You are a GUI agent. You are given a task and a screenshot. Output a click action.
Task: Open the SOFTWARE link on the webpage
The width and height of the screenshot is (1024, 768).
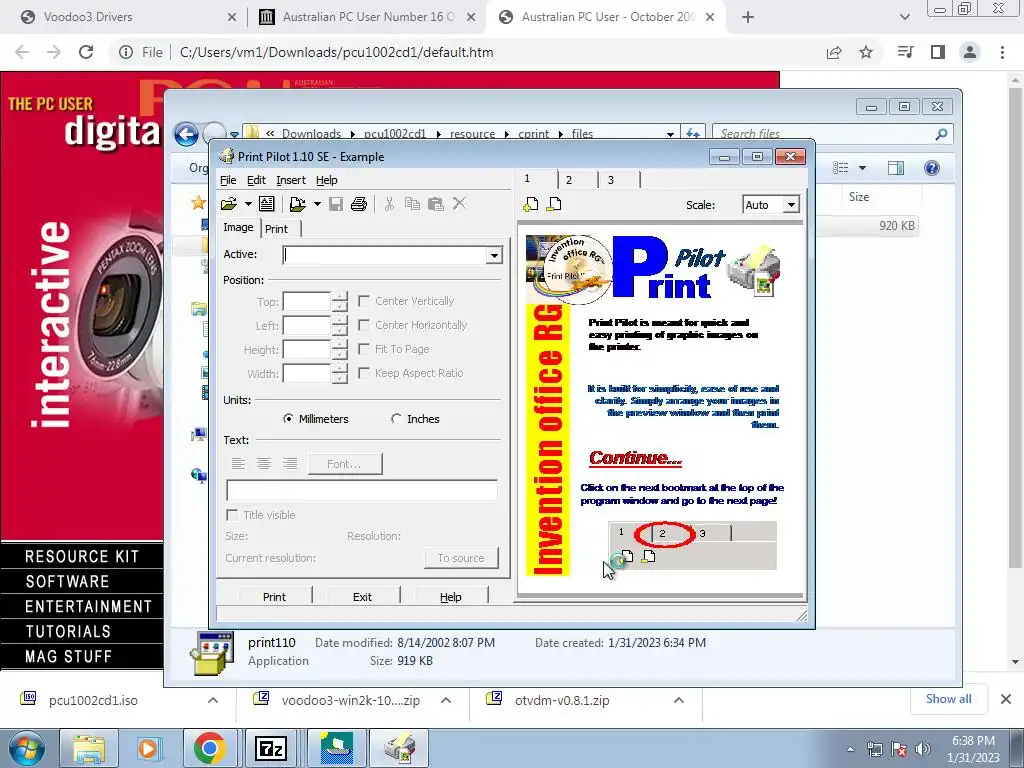coord(67,581)
